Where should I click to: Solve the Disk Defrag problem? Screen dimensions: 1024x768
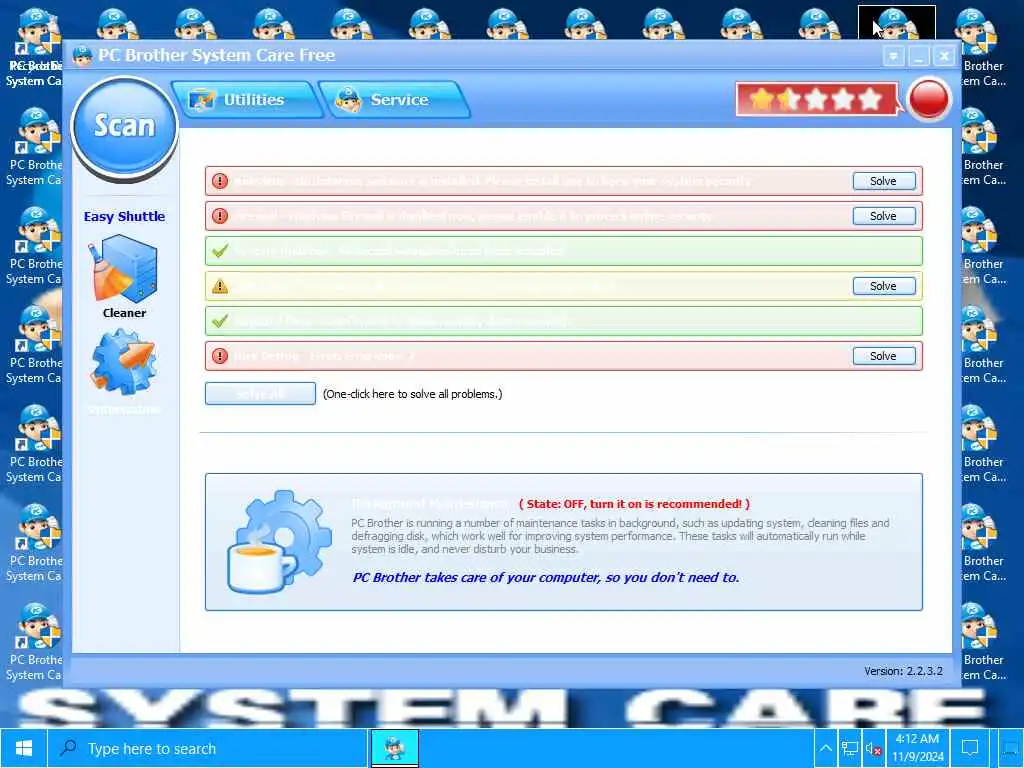pos(884,356)
